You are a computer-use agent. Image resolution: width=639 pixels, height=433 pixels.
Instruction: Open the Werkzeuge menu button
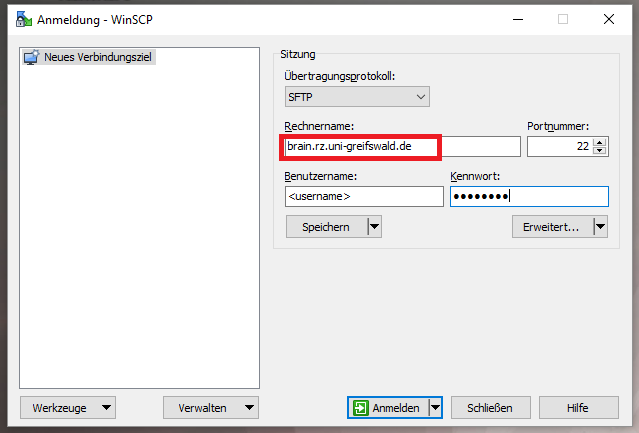pyautogui.click(x=67, y=408)
